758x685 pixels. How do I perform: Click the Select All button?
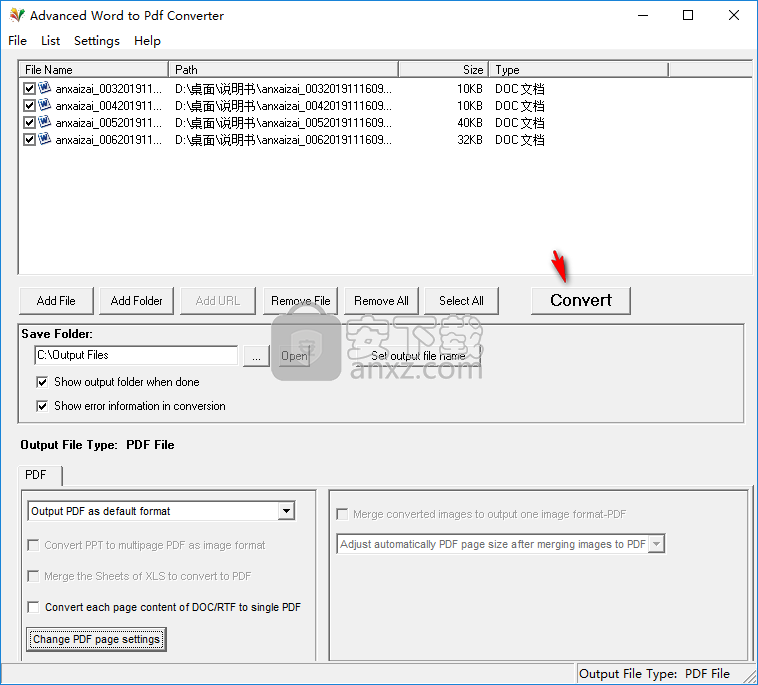coord(461,301)
